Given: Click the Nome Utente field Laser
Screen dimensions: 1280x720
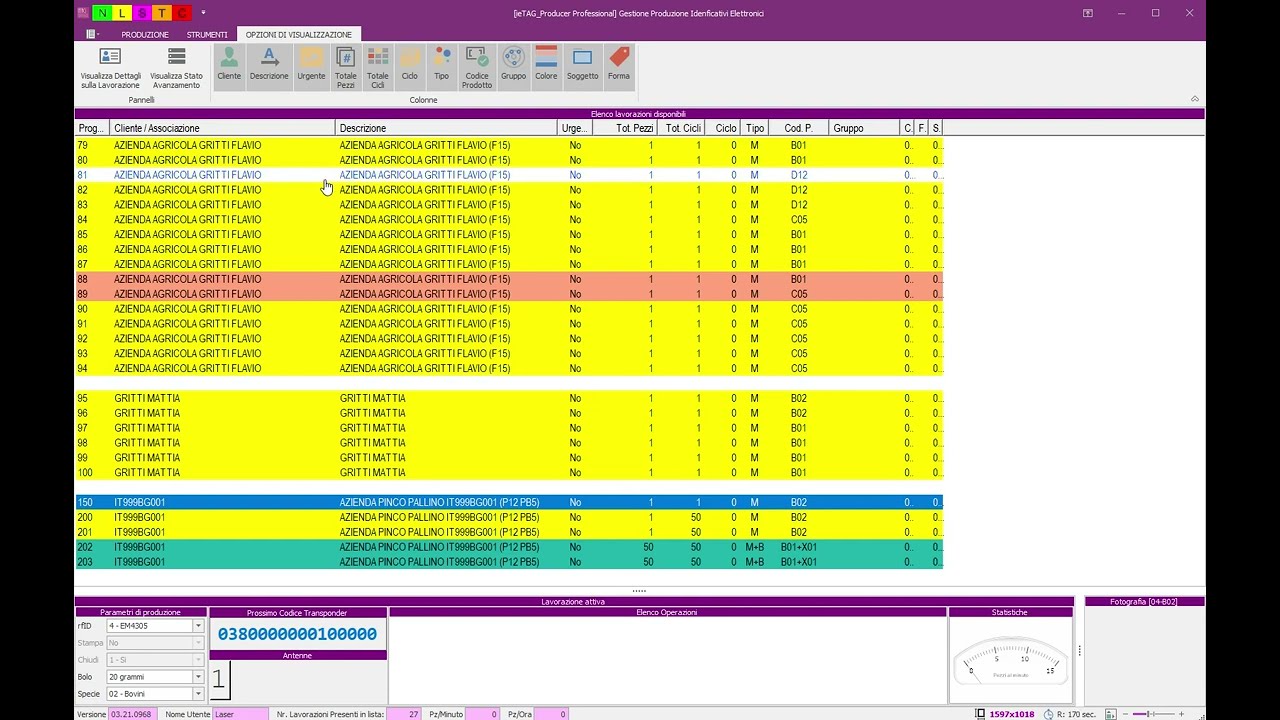Looking at the screenshot, I should [240, 714].
